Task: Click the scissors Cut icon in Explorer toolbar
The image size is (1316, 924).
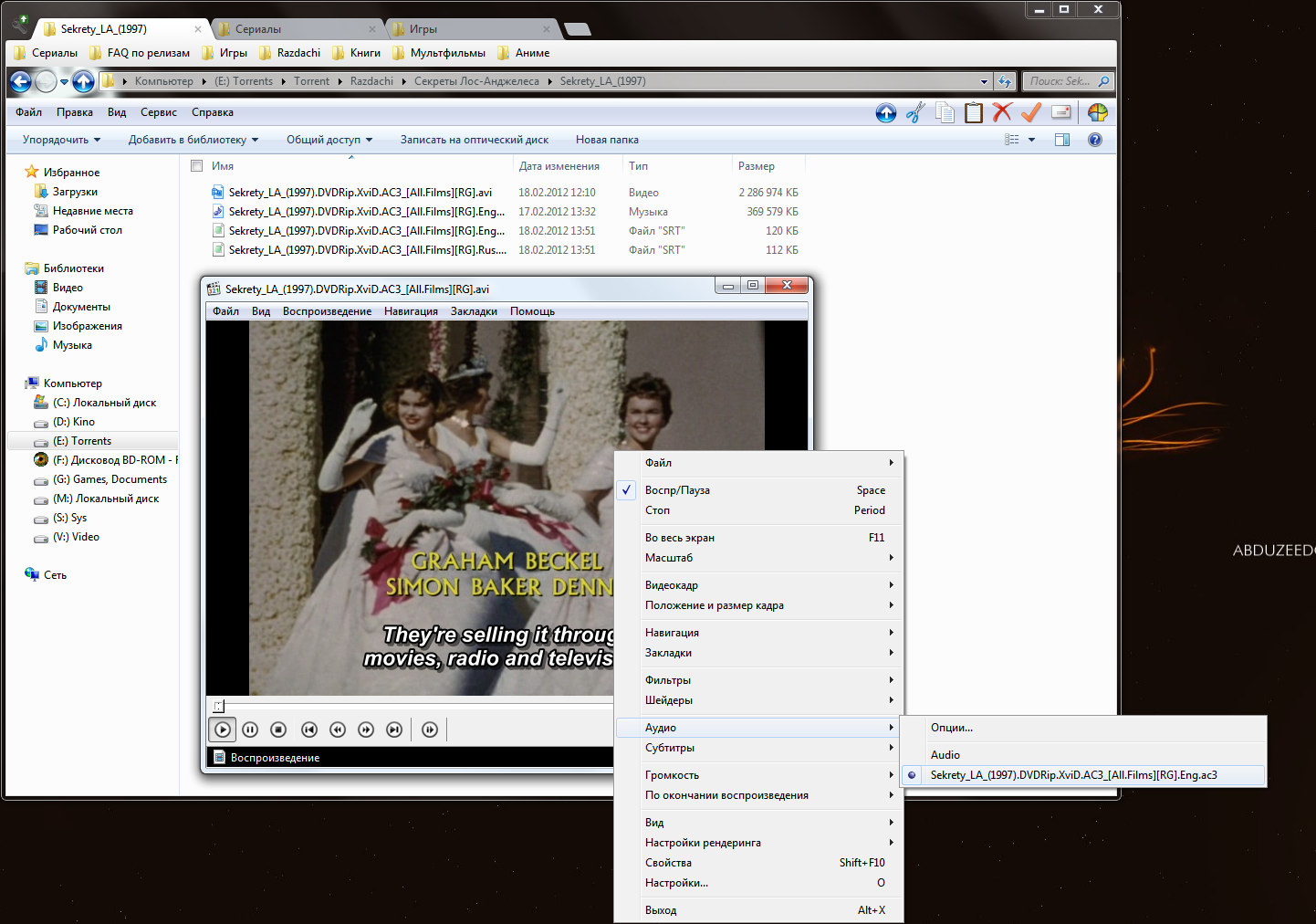Action: (x=915, y=112)
